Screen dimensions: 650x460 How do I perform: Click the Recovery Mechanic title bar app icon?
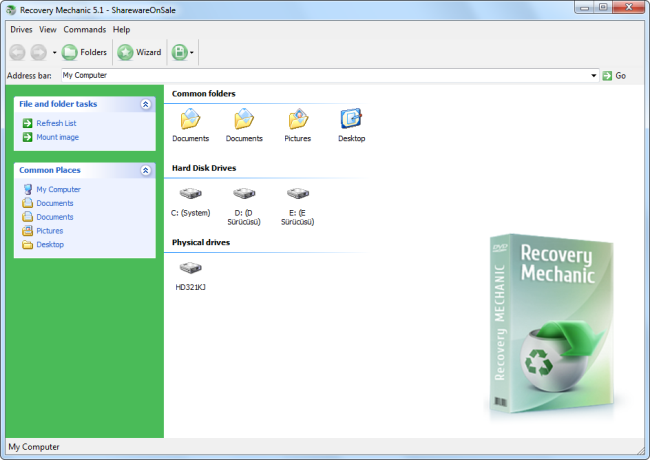(x=12, y=10)
